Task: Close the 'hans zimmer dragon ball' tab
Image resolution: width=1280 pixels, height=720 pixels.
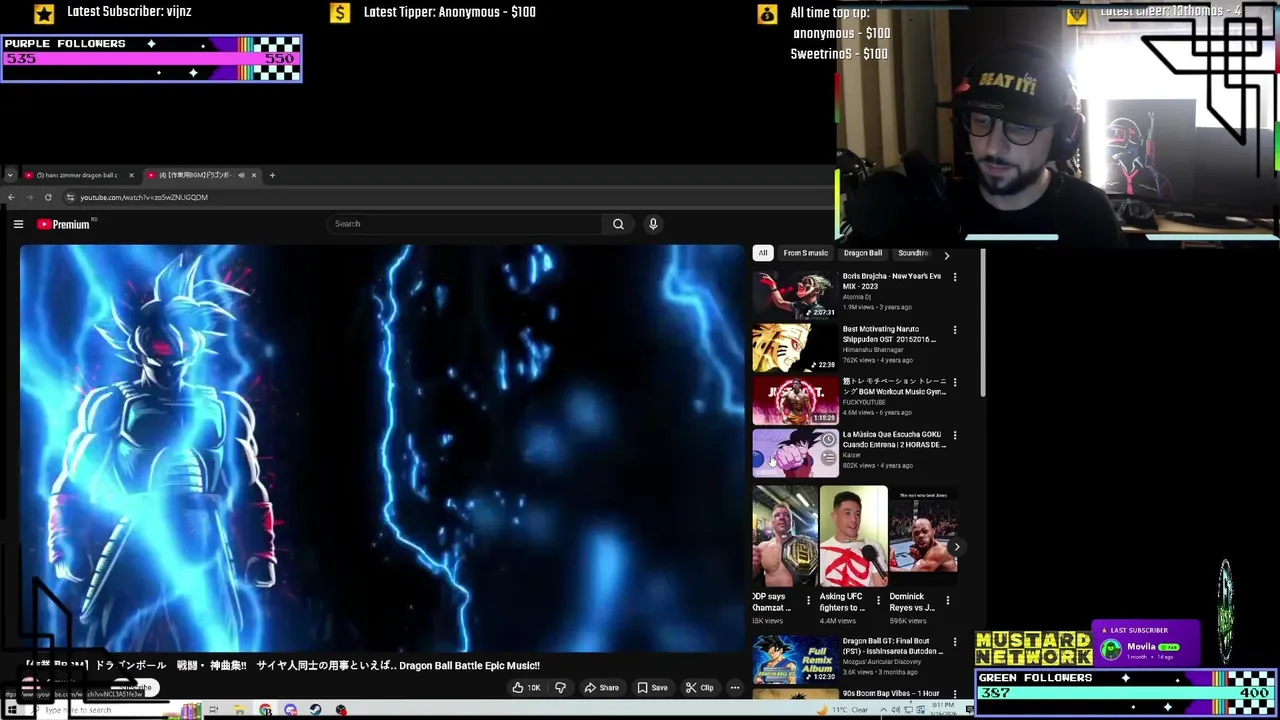Action: pyautogui.click(x=131, y=175)
